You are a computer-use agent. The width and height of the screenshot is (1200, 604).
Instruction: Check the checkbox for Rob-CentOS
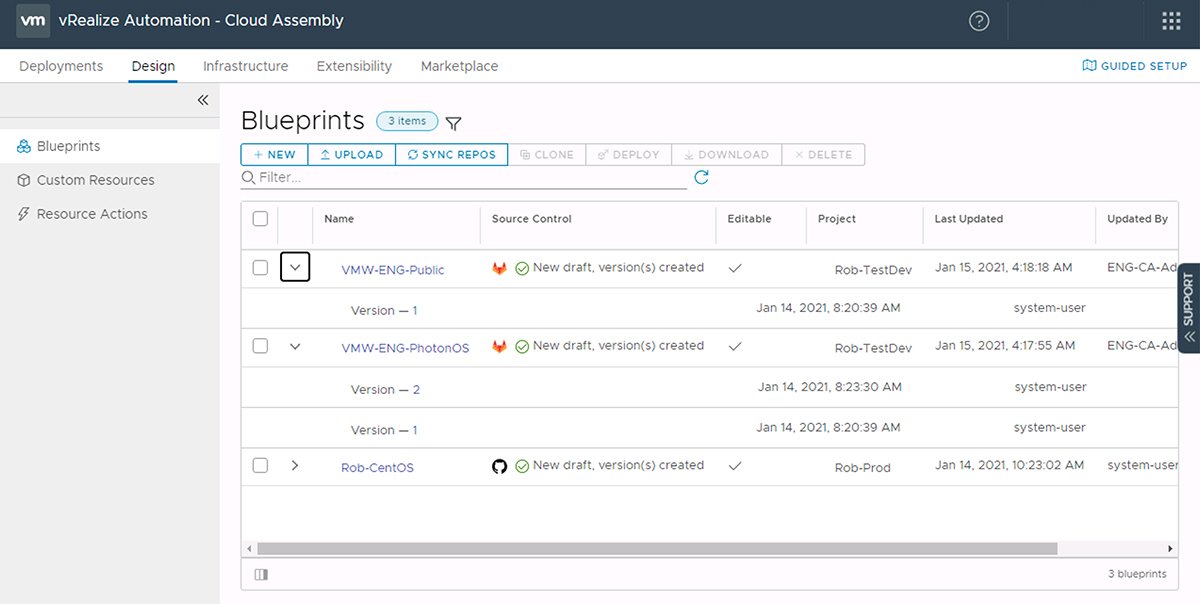[260, 464]
